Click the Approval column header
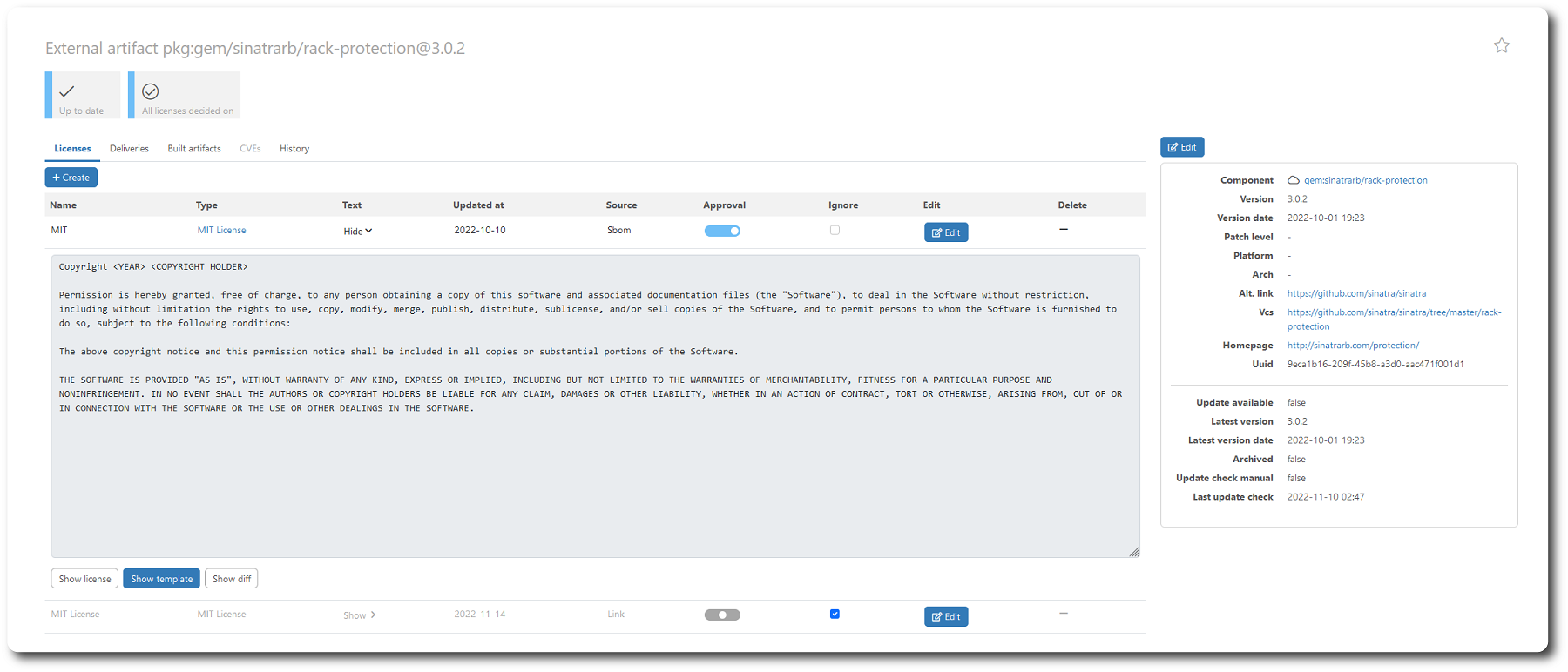The width and height of the screenshot is (1568, 672). coord(724,205)
